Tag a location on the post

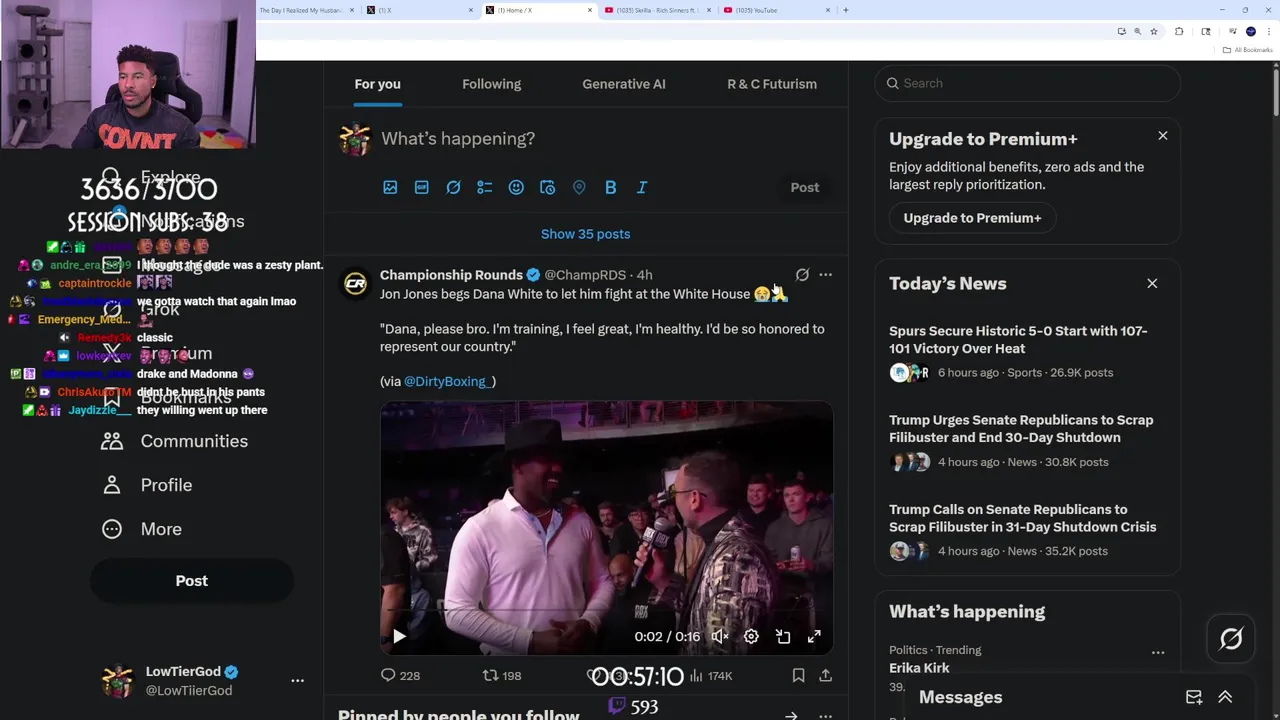(579, 187)
